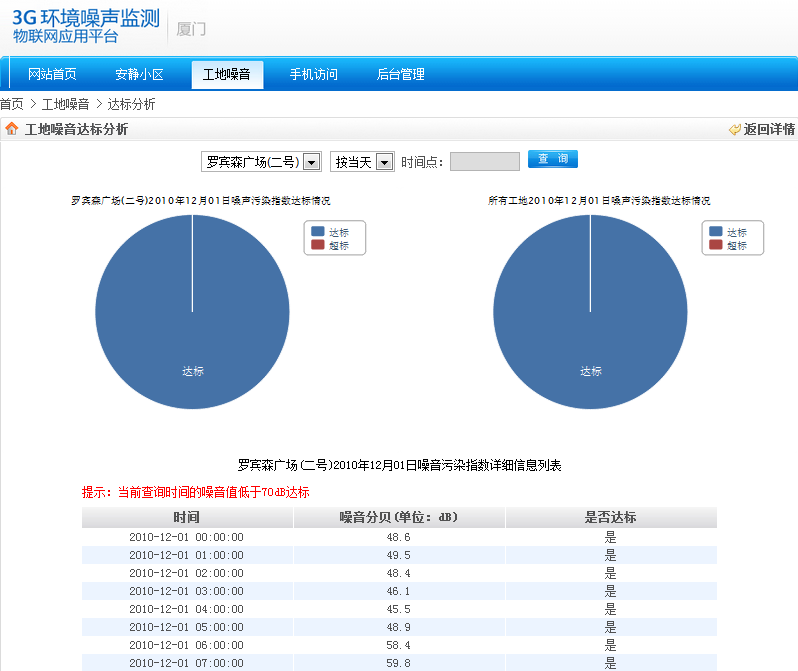Image resolution: width=798 pixels, height=671 pixels.
Task: Click blue 达标 swatch in right chart legend
Action: (x=716, y=231)
